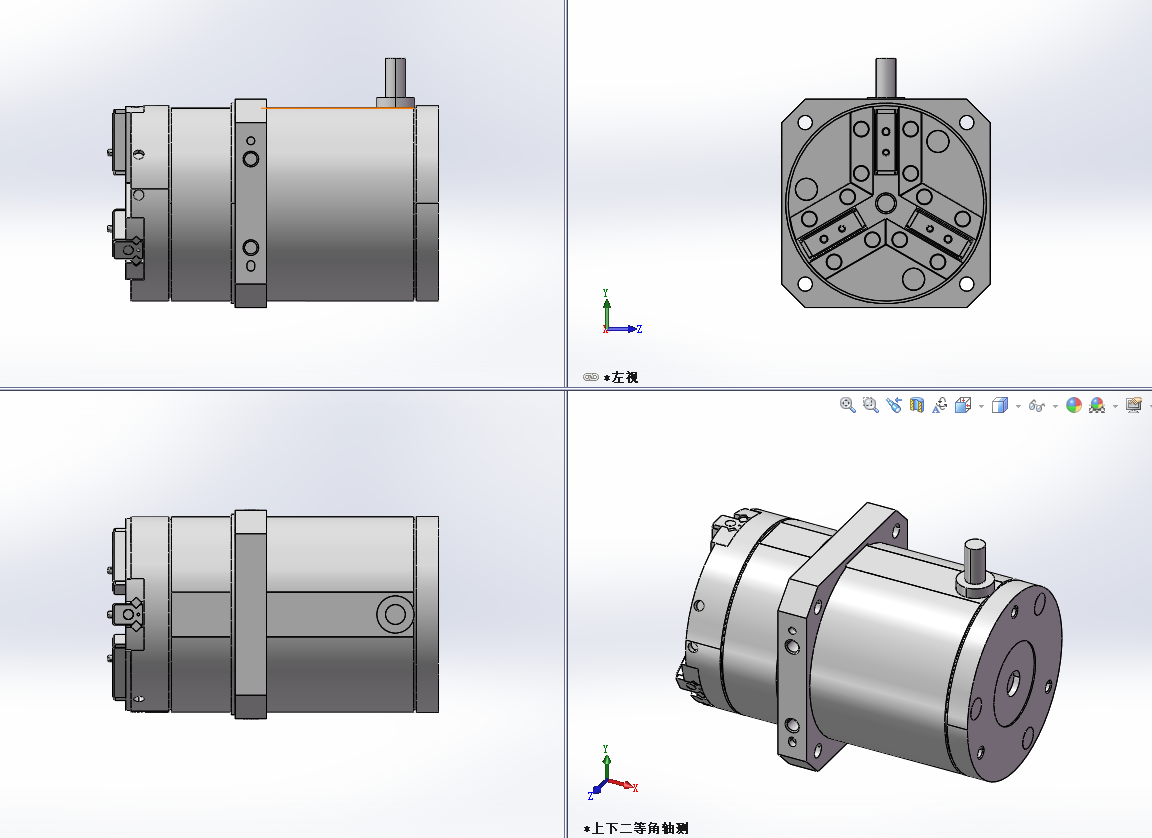Expand the Hide/Show Items dropdown arrow
The width and height of the screenshot is (1152, 838).
pyautogui.click(x=1056, y=406)
